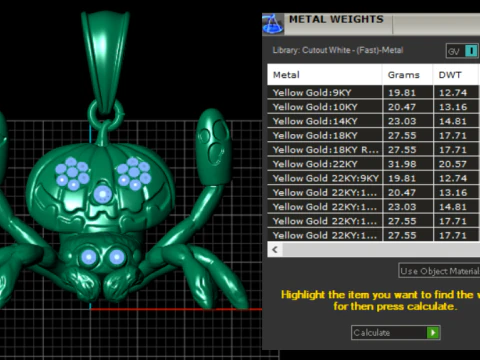Screen dimensions: 480x360
Task: Click the Metal column header
Action: click(x=325, y=75)
